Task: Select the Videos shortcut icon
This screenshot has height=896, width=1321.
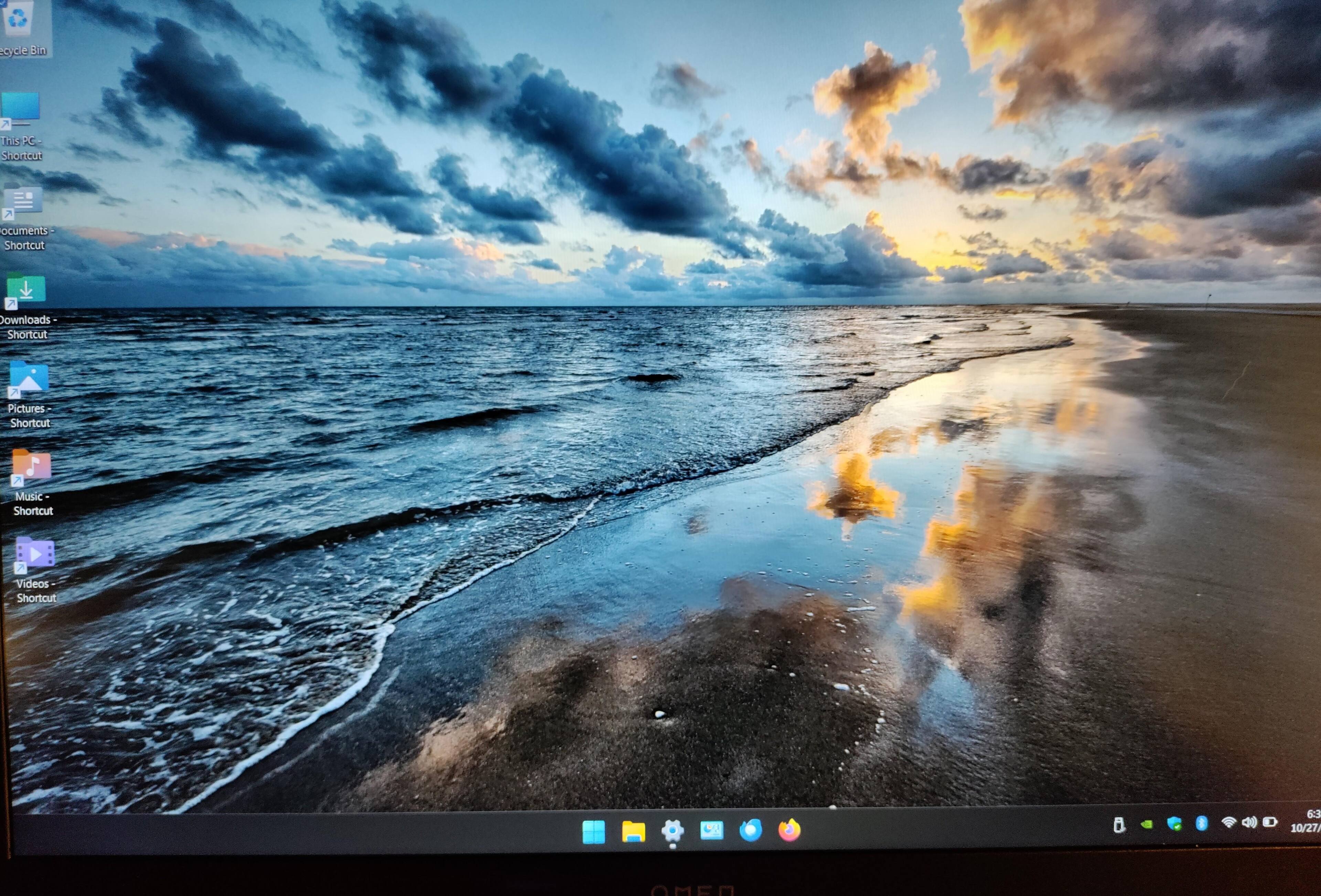Action: click(35, 554)
